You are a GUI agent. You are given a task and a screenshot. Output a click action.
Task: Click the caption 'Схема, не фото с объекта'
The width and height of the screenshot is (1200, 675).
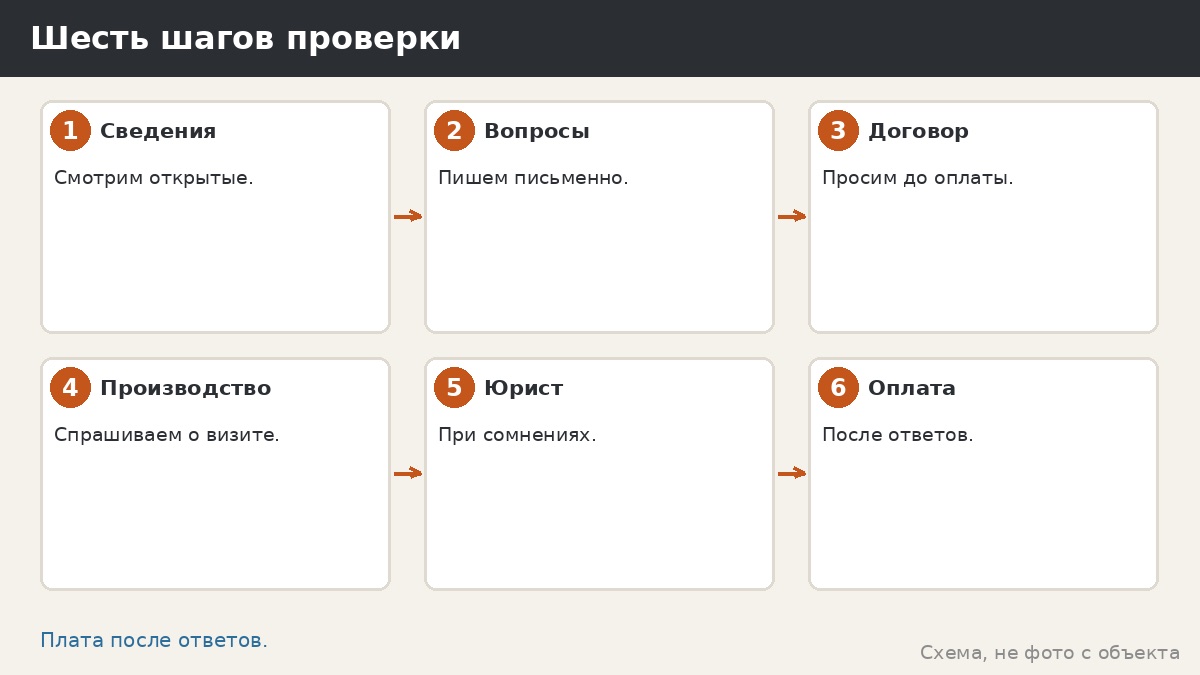pyautogui.click(x=1050, y=653)
